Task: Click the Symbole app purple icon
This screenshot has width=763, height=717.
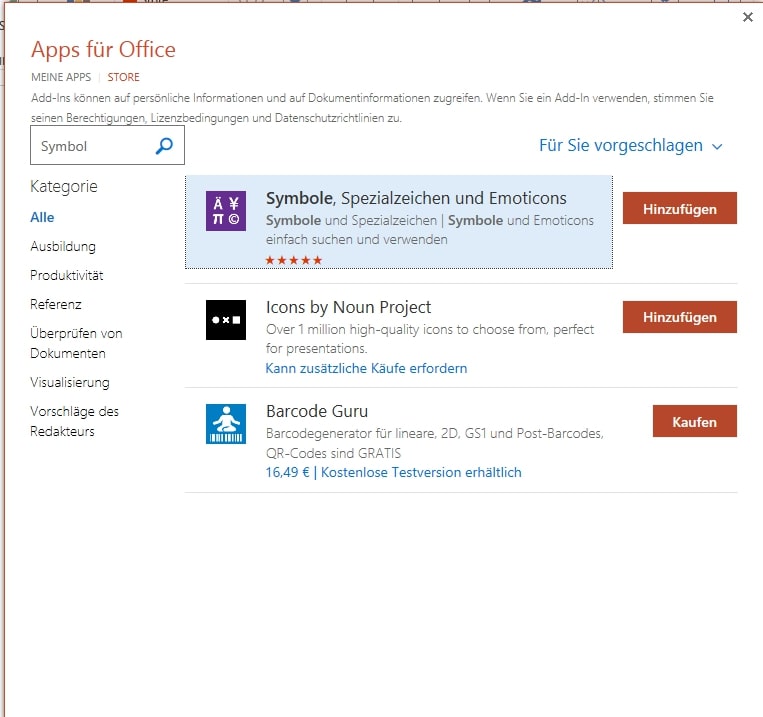Action: tap(225, 211)
